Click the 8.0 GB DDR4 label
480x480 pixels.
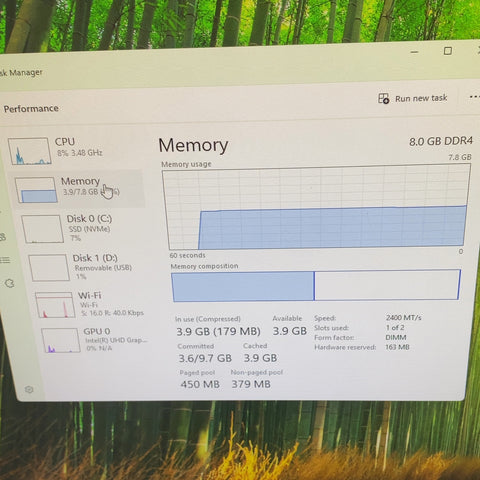441,141
